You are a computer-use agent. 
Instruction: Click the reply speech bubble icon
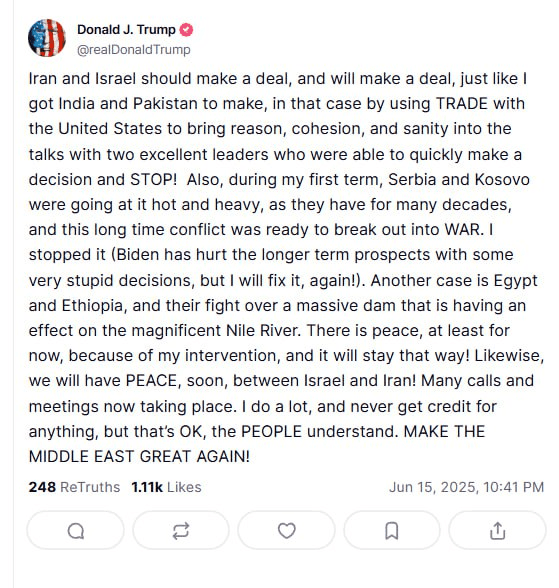[75, 530]
